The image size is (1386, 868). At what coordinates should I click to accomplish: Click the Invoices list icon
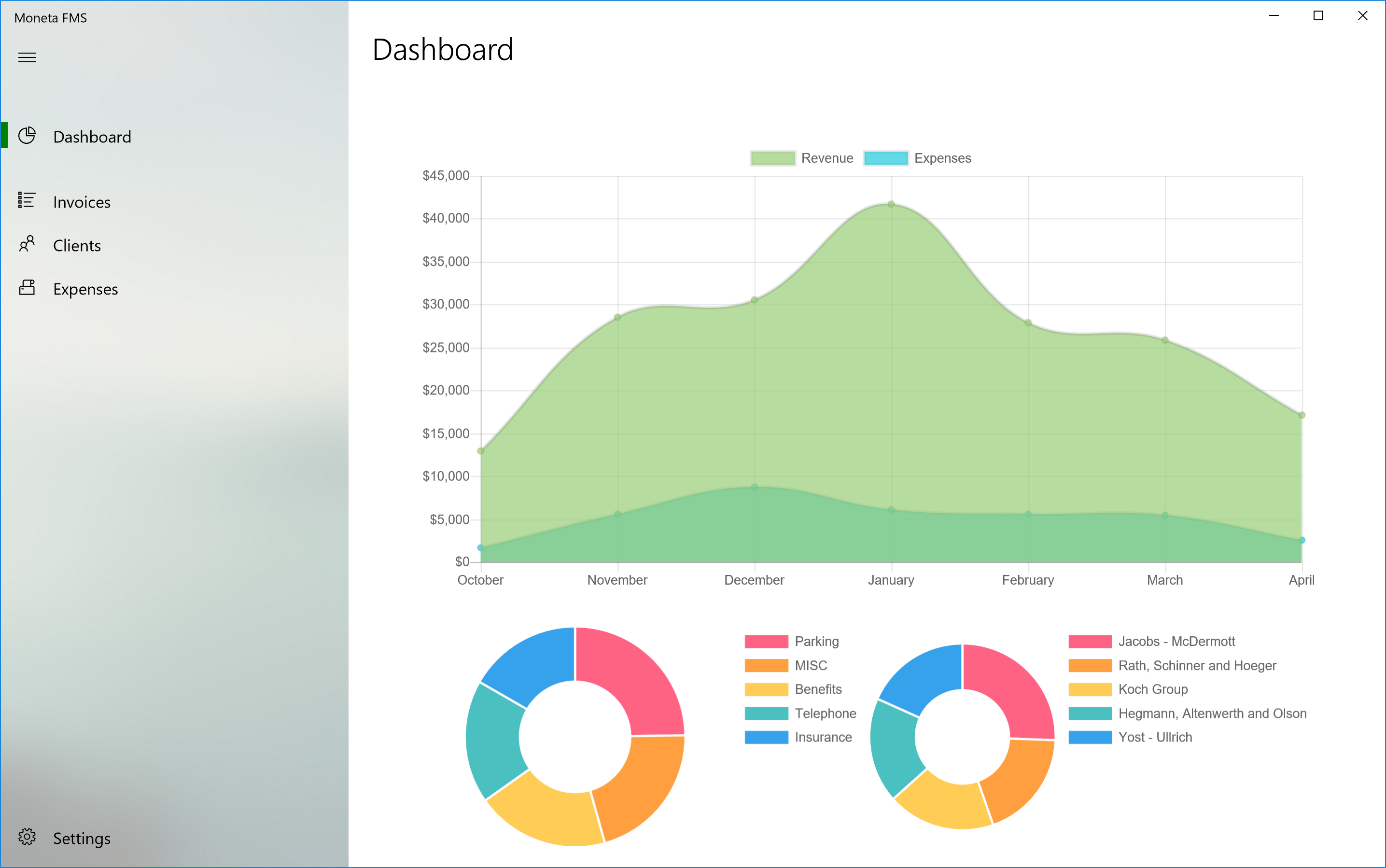(x=27, y=200)
